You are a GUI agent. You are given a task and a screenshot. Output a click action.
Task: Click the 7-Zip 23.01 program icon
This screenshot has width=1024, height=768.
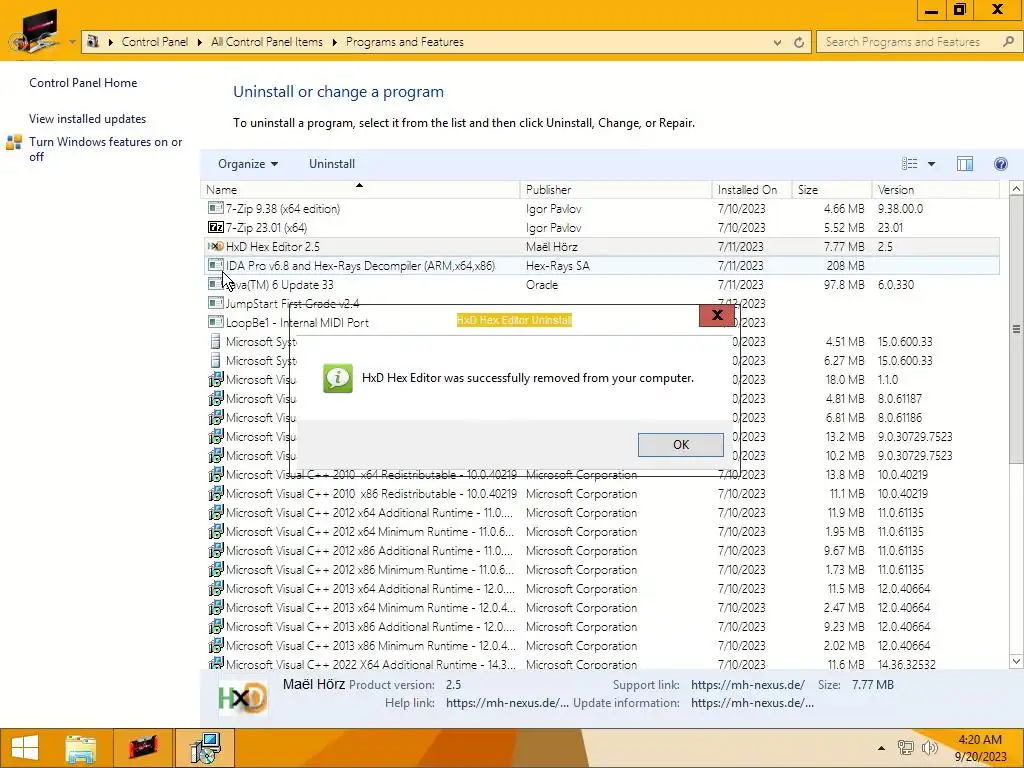pos(216,228)
